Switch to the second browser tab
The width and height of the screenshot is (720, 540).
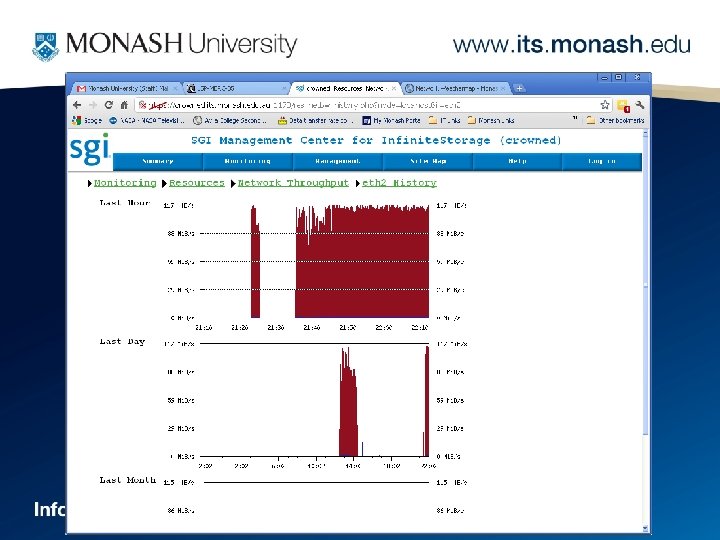click(236, 88)
